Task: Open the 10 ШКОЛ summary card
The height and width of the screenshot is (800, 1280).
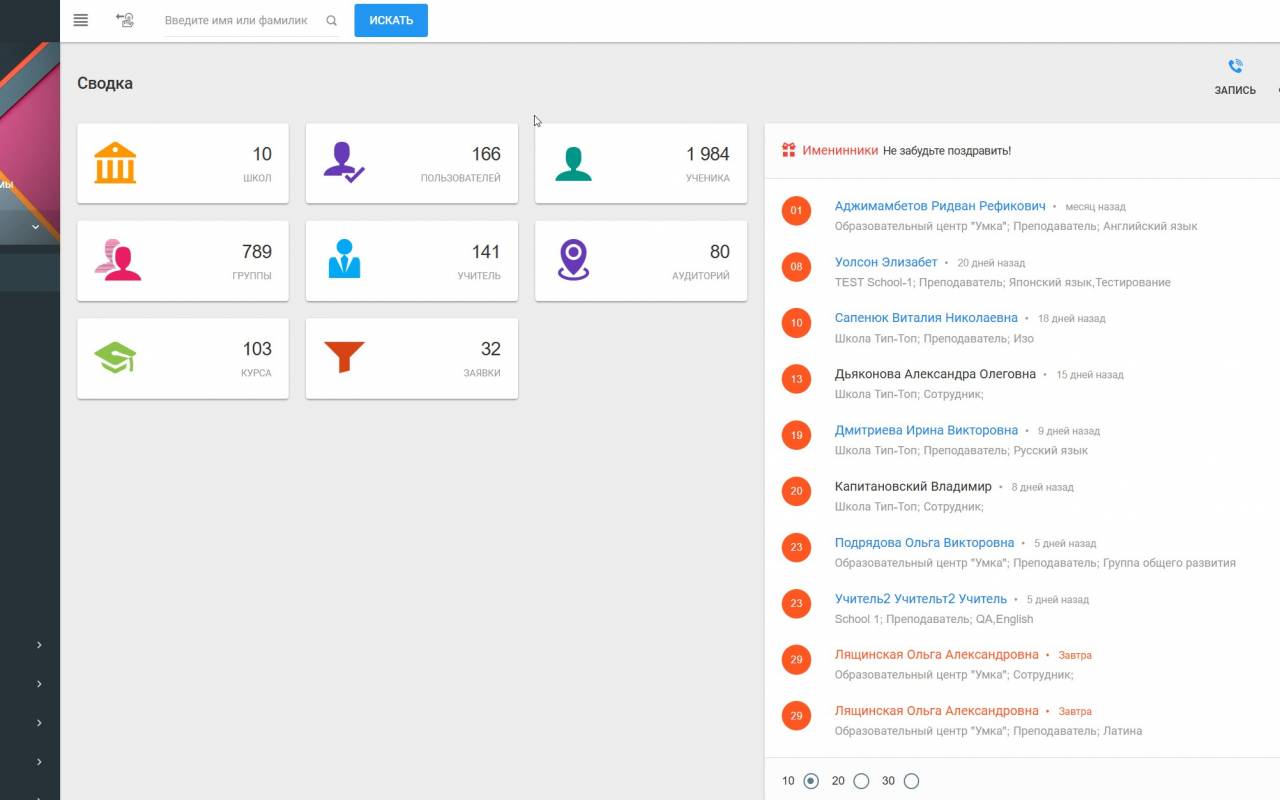Action: point(183,163)
